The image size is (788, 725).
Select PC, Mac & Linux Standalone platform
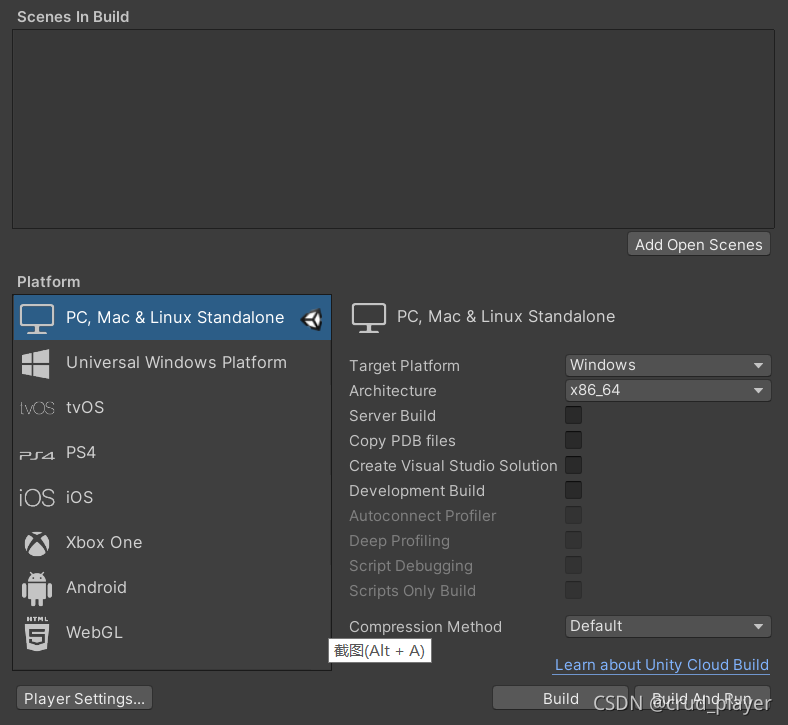point(172,318)
